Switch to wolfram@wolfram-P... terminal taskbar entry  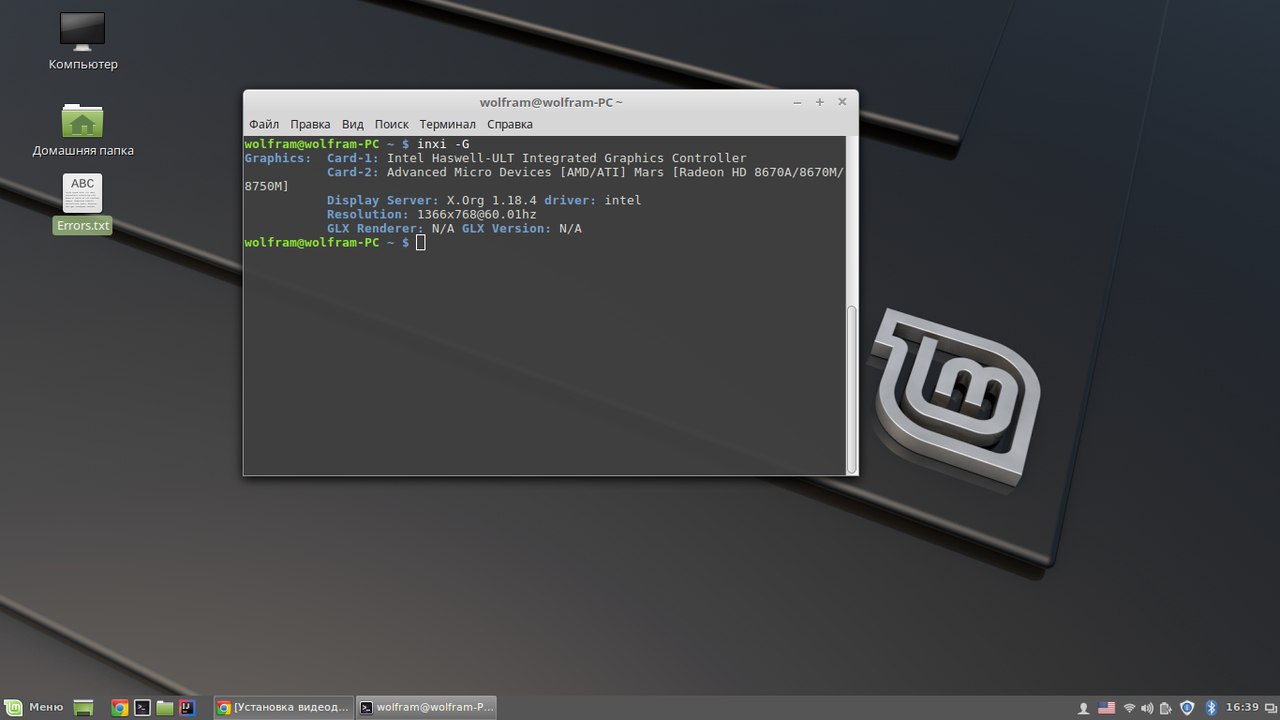coord(427,707)
